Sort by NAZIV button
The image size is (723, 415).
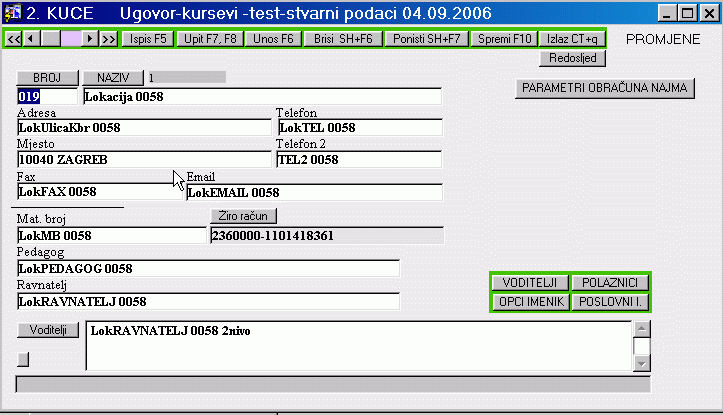point(113,77)
